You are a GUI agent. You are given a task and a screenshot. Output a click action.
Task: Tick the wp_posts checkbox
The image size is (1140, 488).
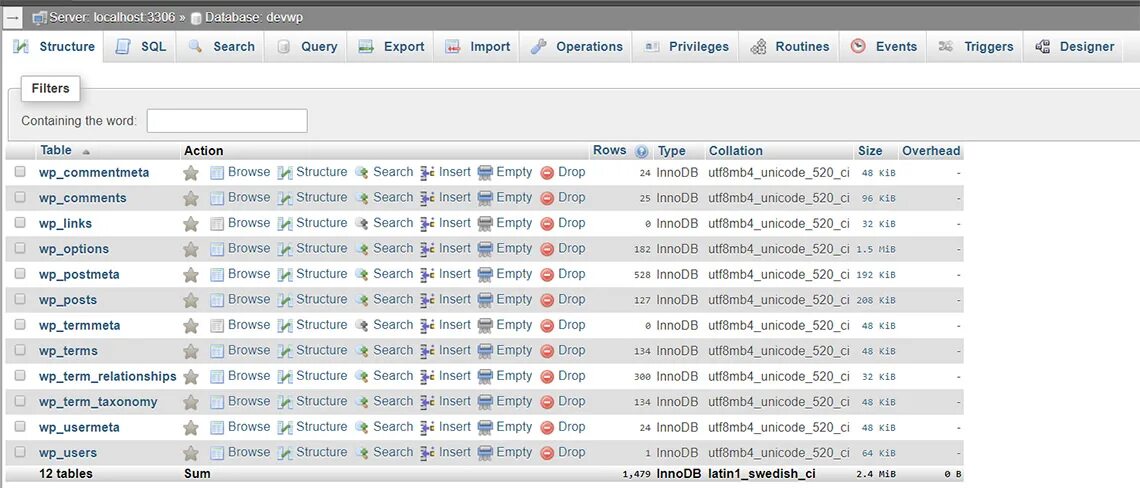tap(20, 299)
